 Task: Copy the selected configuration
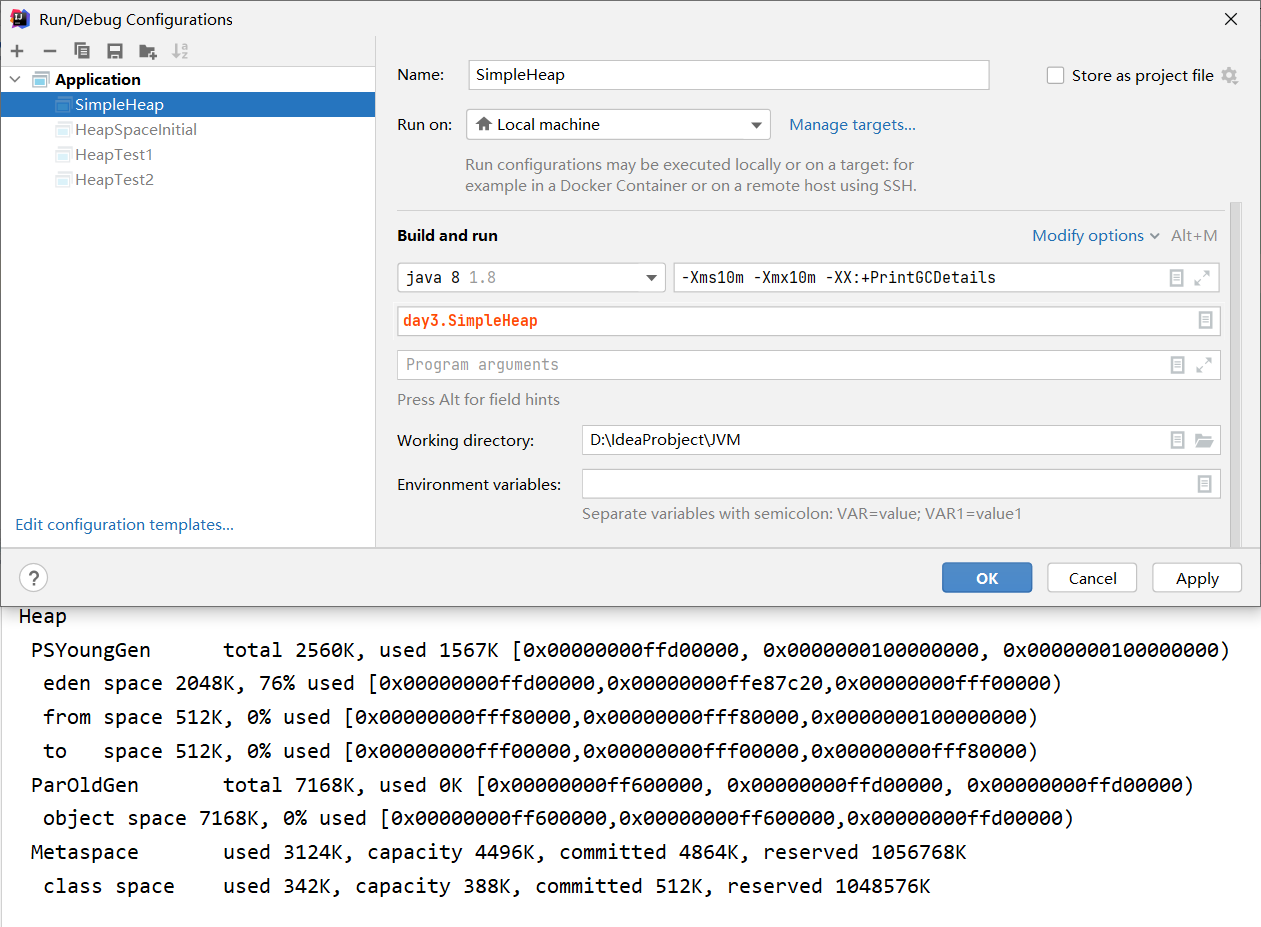[82, 51]
